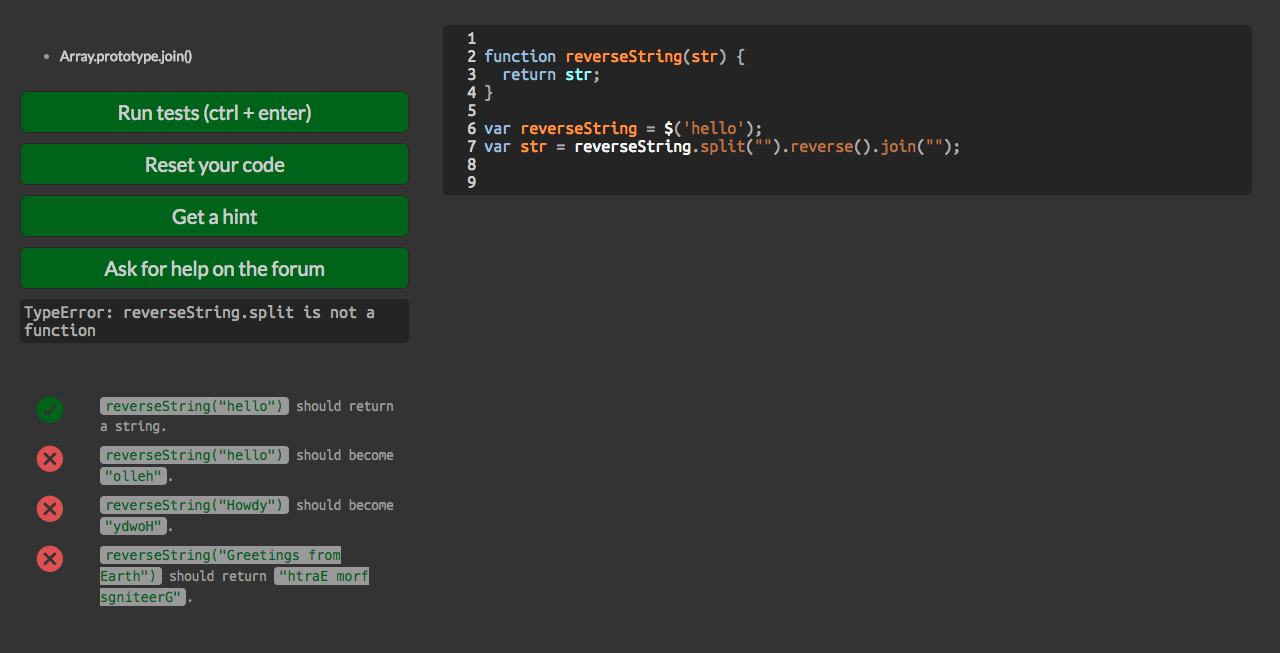Ask for help on the forum

pyautogui.click(x=214, y=269)
